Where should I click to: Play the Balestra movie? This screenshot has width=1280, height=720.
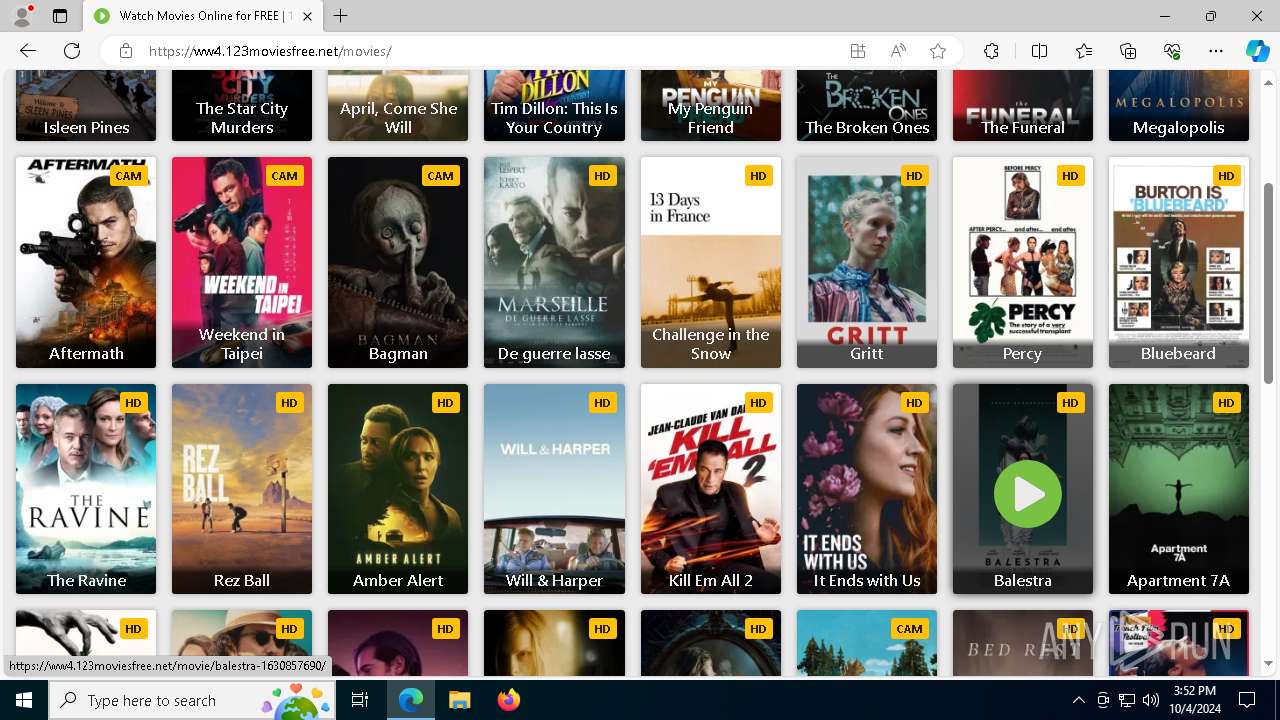1027,493
